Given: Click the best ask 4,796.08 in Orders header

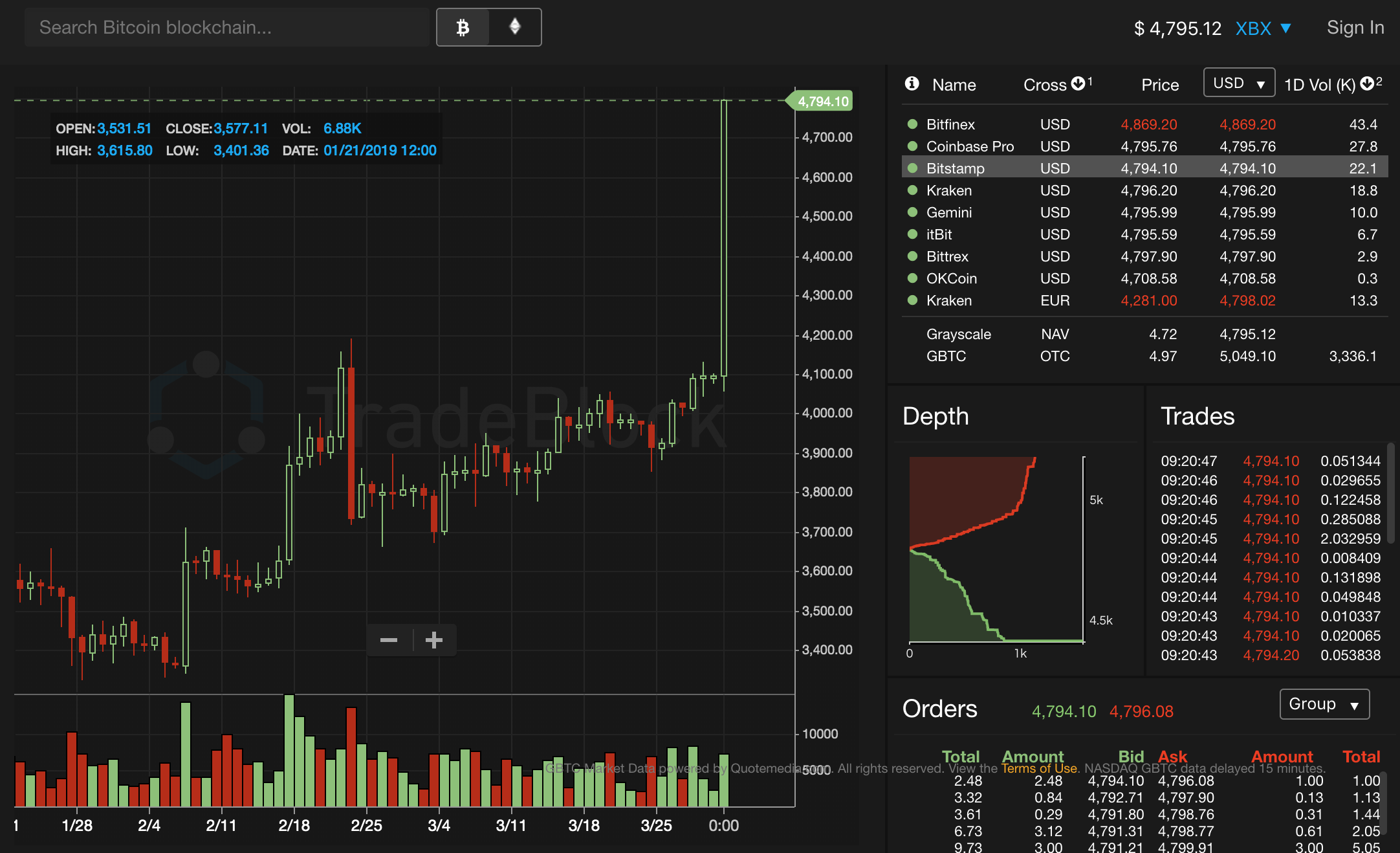Looking at the screenshot, I should [1141, 711].
